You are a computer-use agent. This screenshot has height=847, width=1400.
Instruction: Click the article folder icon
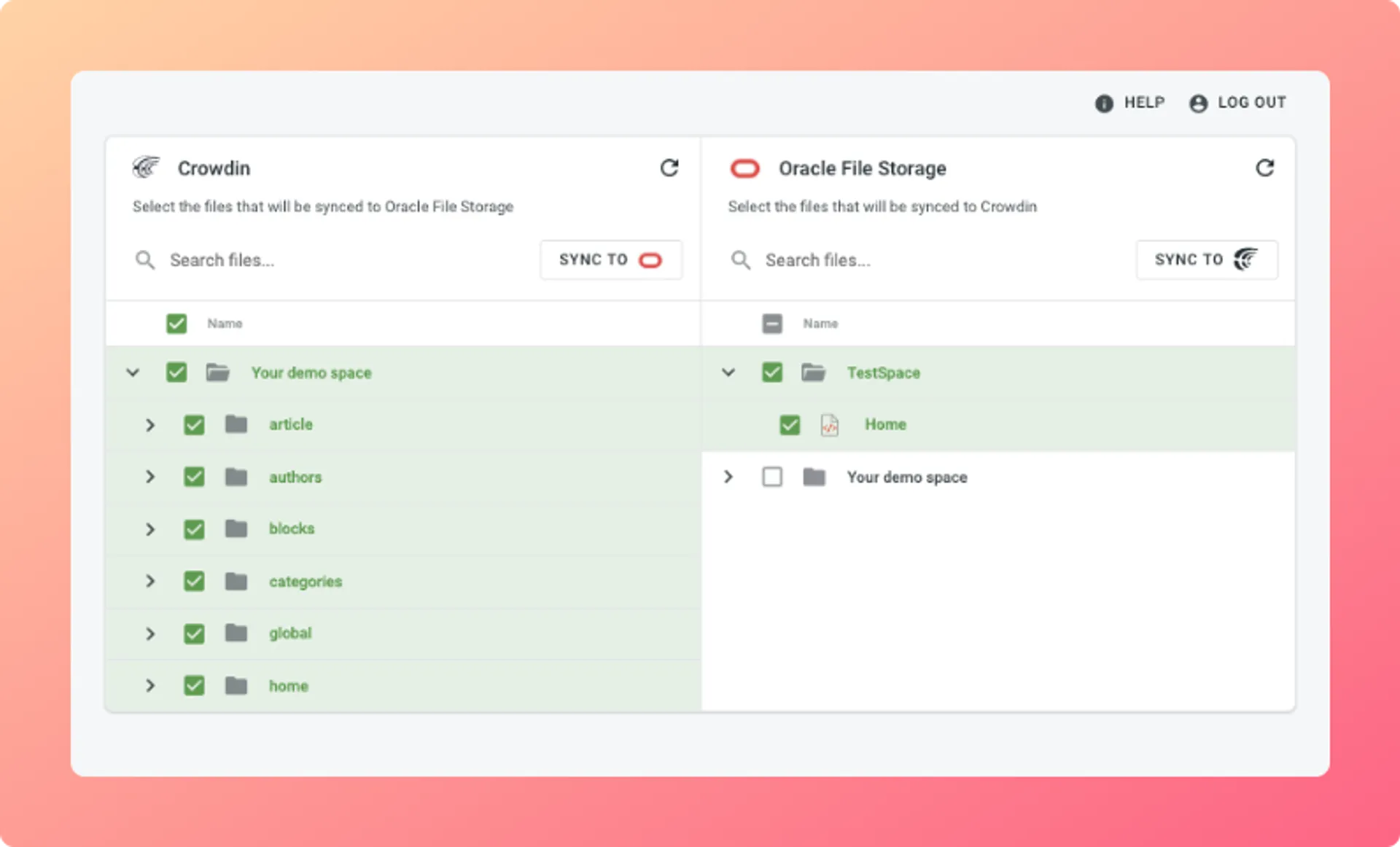tap(236, 424)
